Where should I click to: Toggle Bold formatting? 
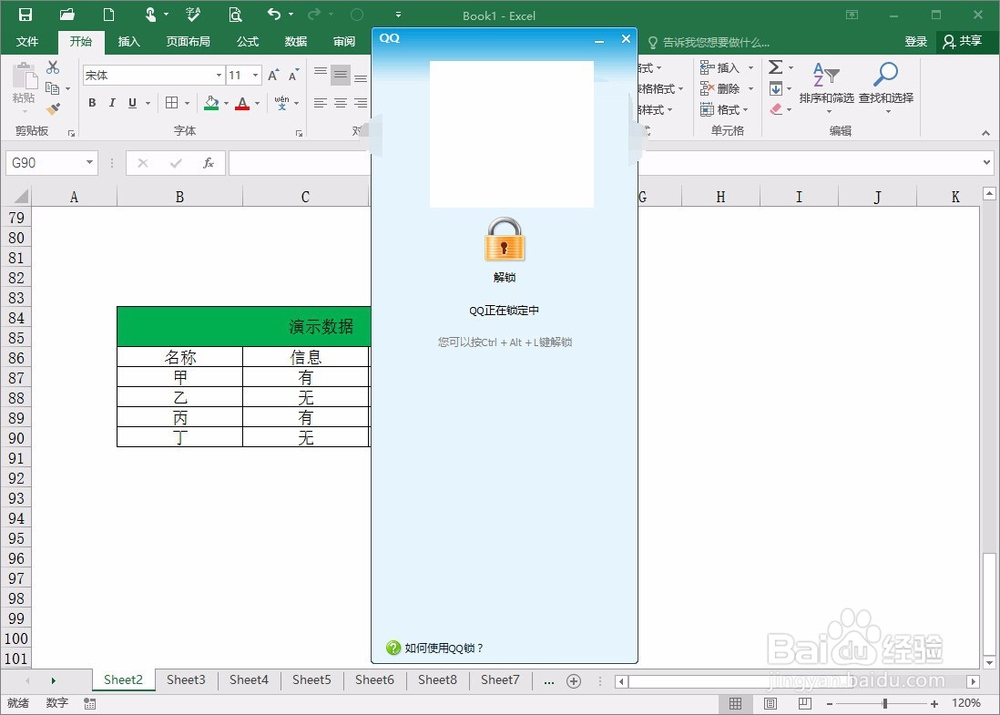92,103
